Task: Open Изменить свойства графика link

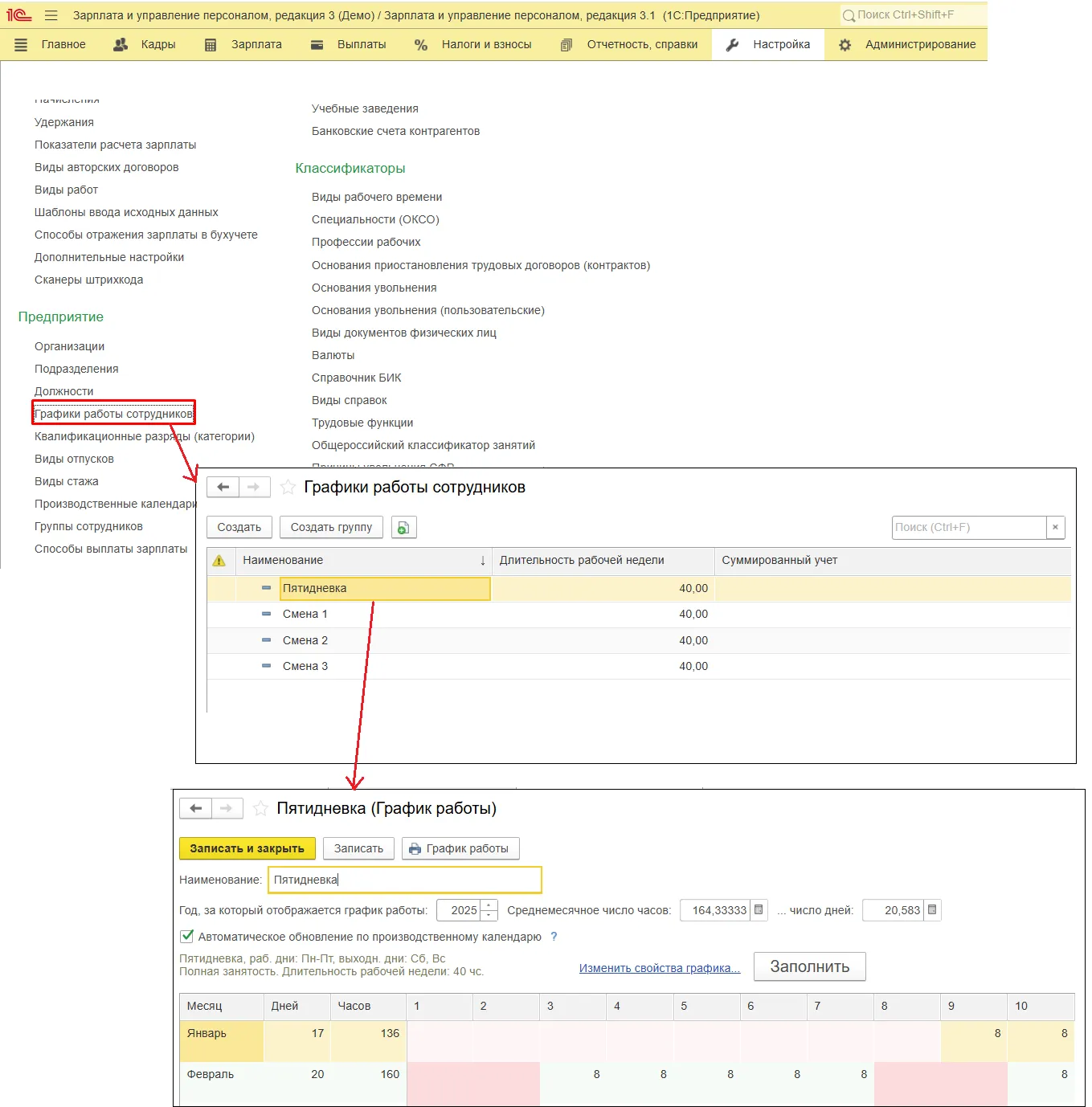Action: [x=660, y=968]
